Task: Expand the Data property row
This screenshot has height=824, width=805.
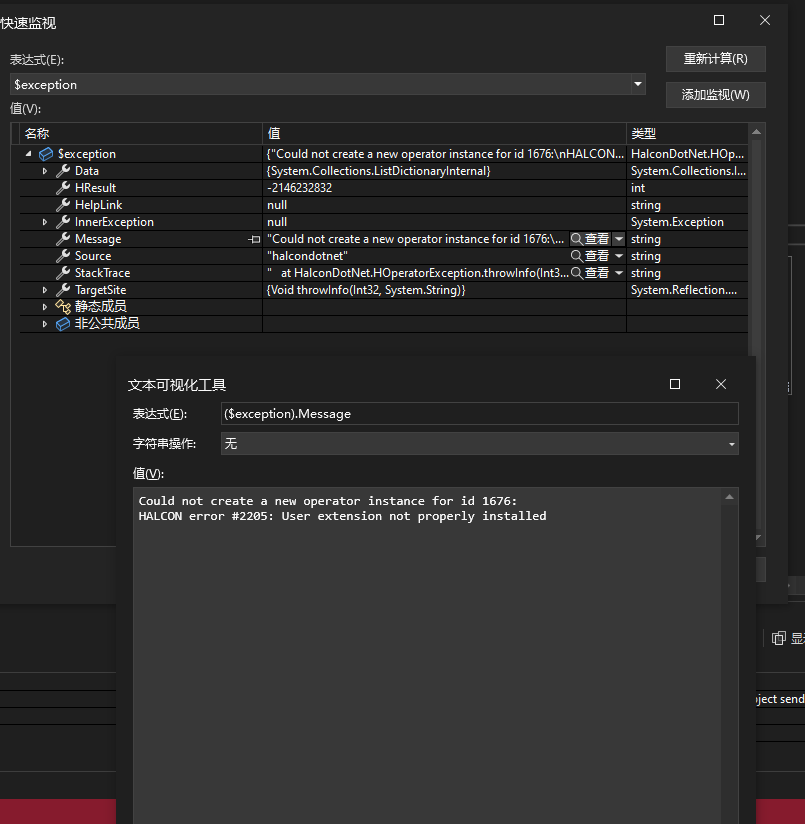Action: click(x=45, y=171)
